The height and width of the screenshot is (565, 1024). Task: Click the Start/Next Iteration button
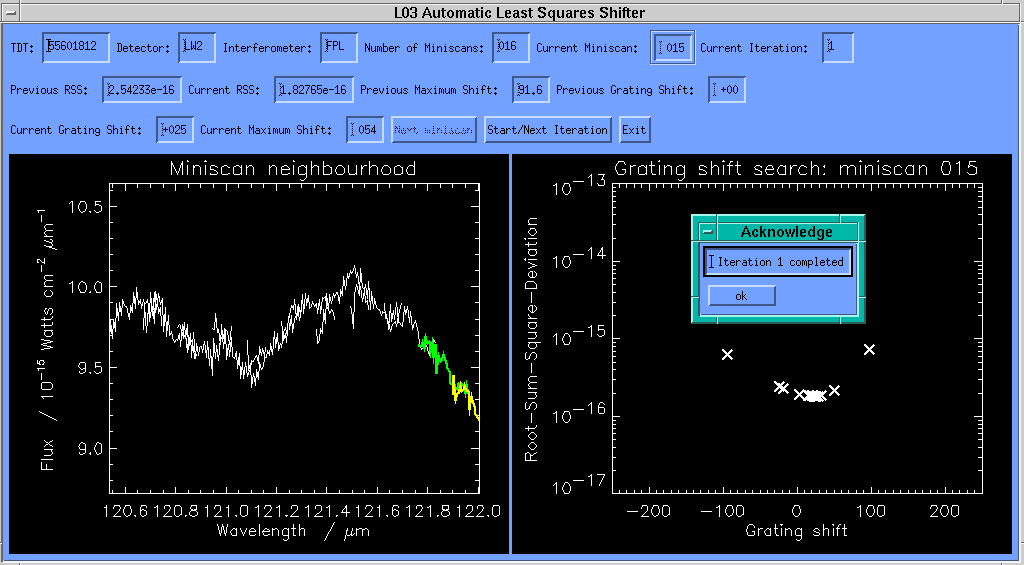pyautogui.click(x=548, y=130)
